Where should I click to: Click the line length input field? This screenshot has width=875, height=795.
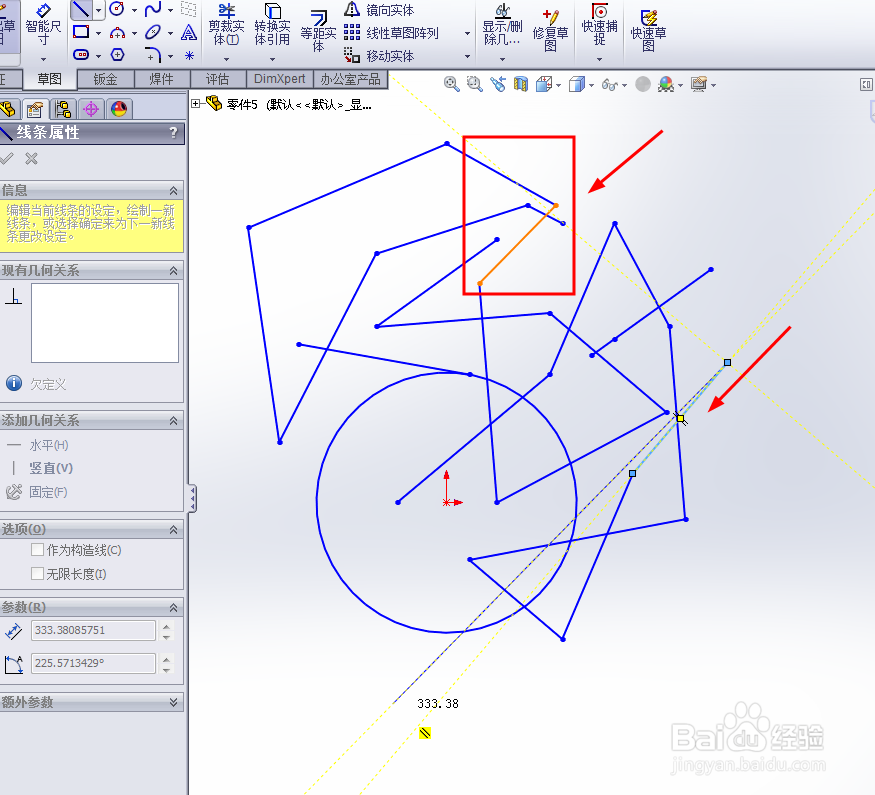coord(93,630)
